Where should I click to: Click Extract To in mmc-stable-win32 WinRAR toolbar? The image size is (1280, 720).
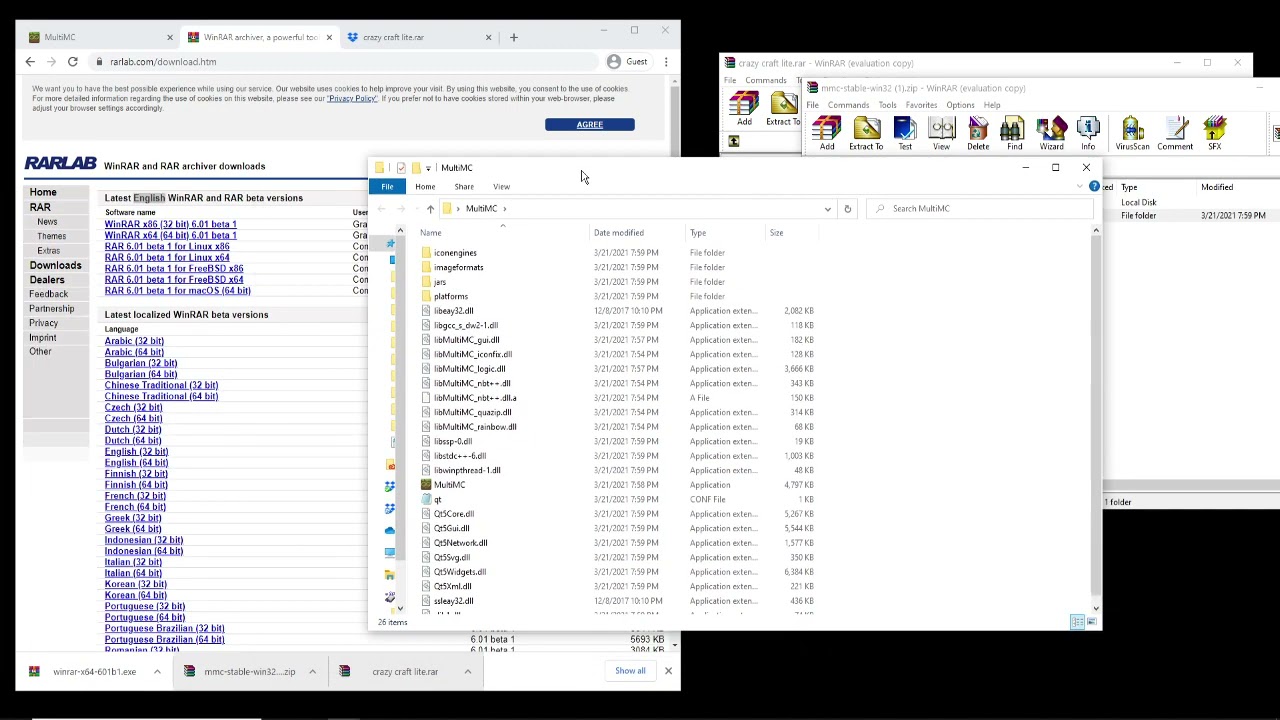866,134
